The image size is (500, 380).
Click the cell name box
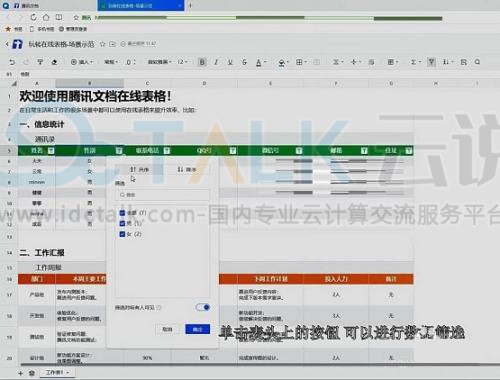(10, 74)
